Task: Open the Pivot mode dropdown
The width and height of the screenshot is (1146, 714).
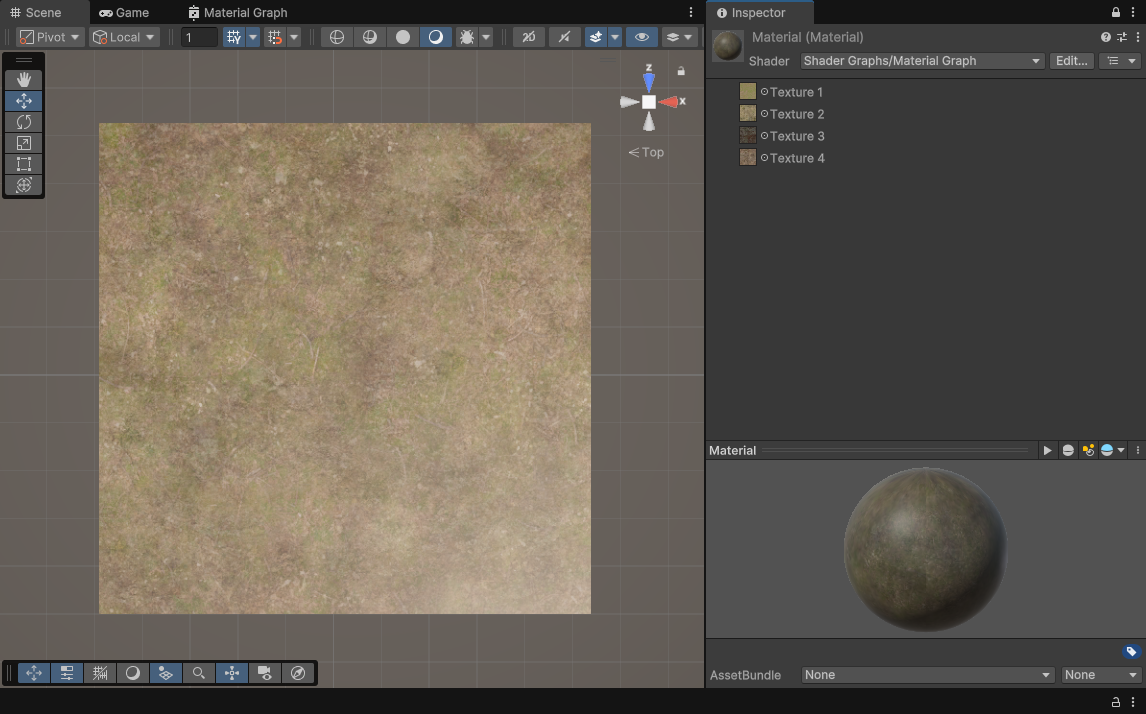Action: click(50, 37)
